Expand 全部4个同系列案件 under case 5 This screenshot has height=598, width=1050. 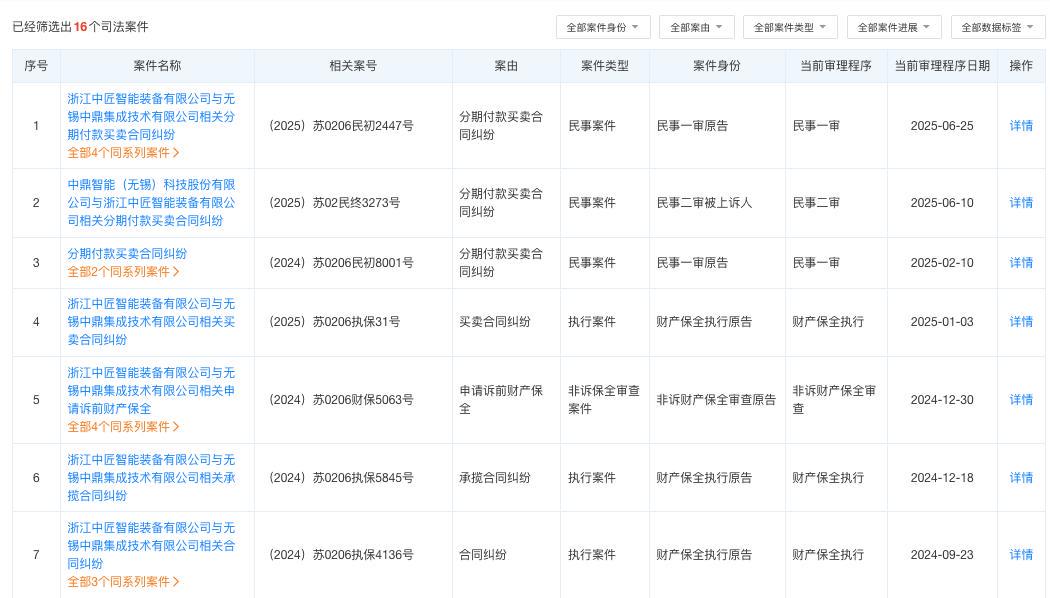(x=123, y=427)
